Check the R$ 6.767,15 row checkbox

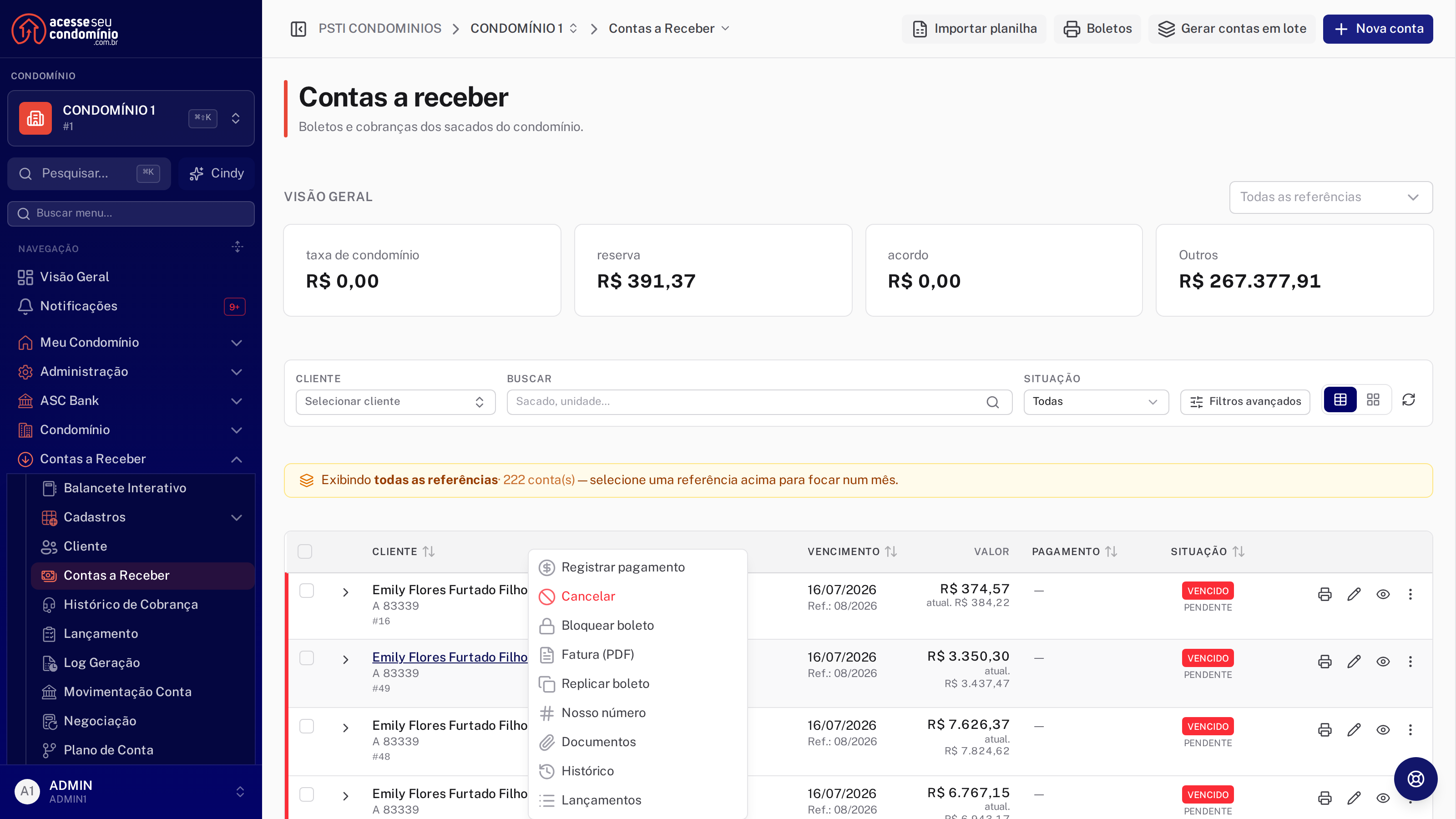click(306, 795)
